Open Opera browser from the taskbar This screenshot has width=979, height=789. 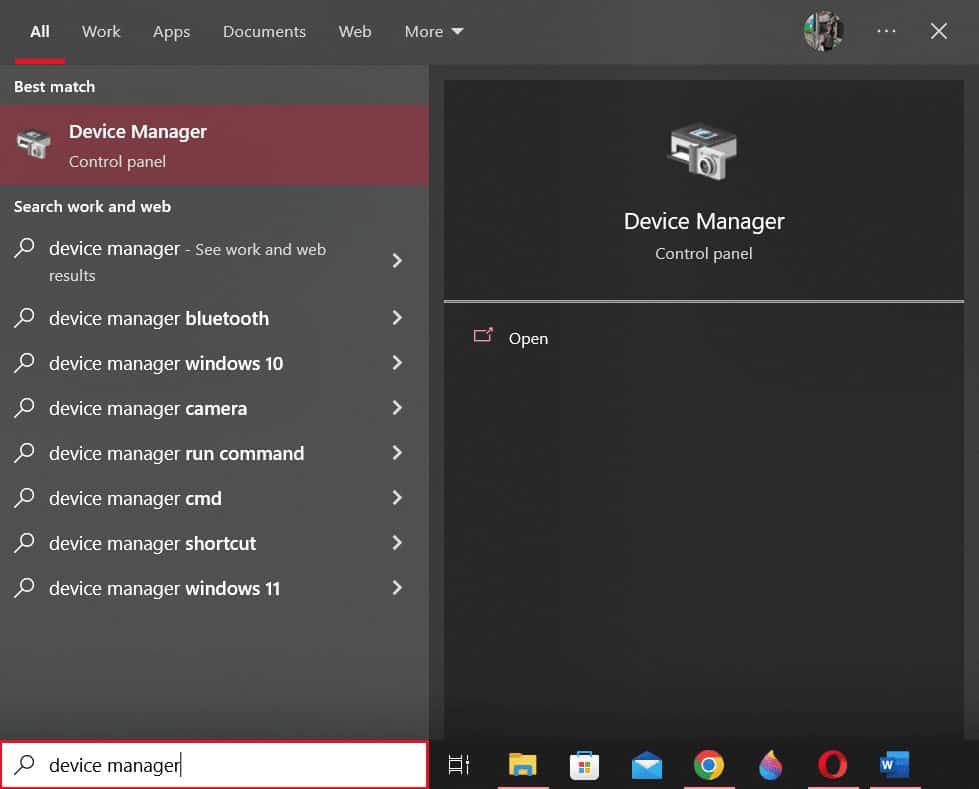tap(832, 765)
